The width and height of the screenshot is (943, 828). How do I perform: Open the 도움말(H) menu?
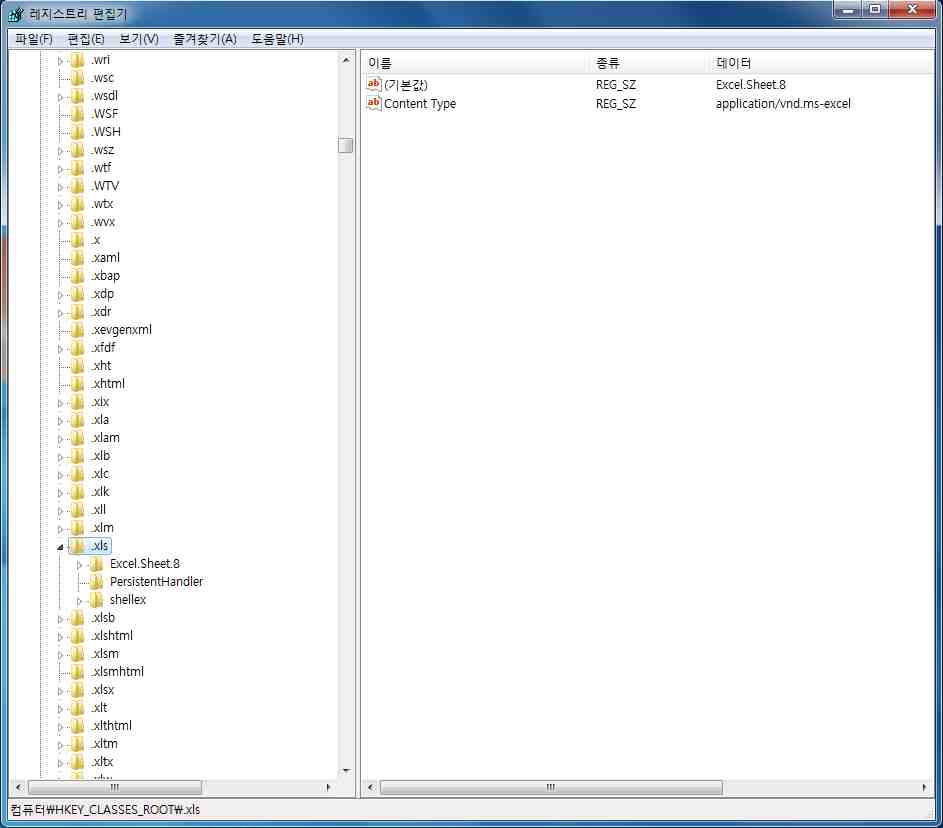(277, 39)
